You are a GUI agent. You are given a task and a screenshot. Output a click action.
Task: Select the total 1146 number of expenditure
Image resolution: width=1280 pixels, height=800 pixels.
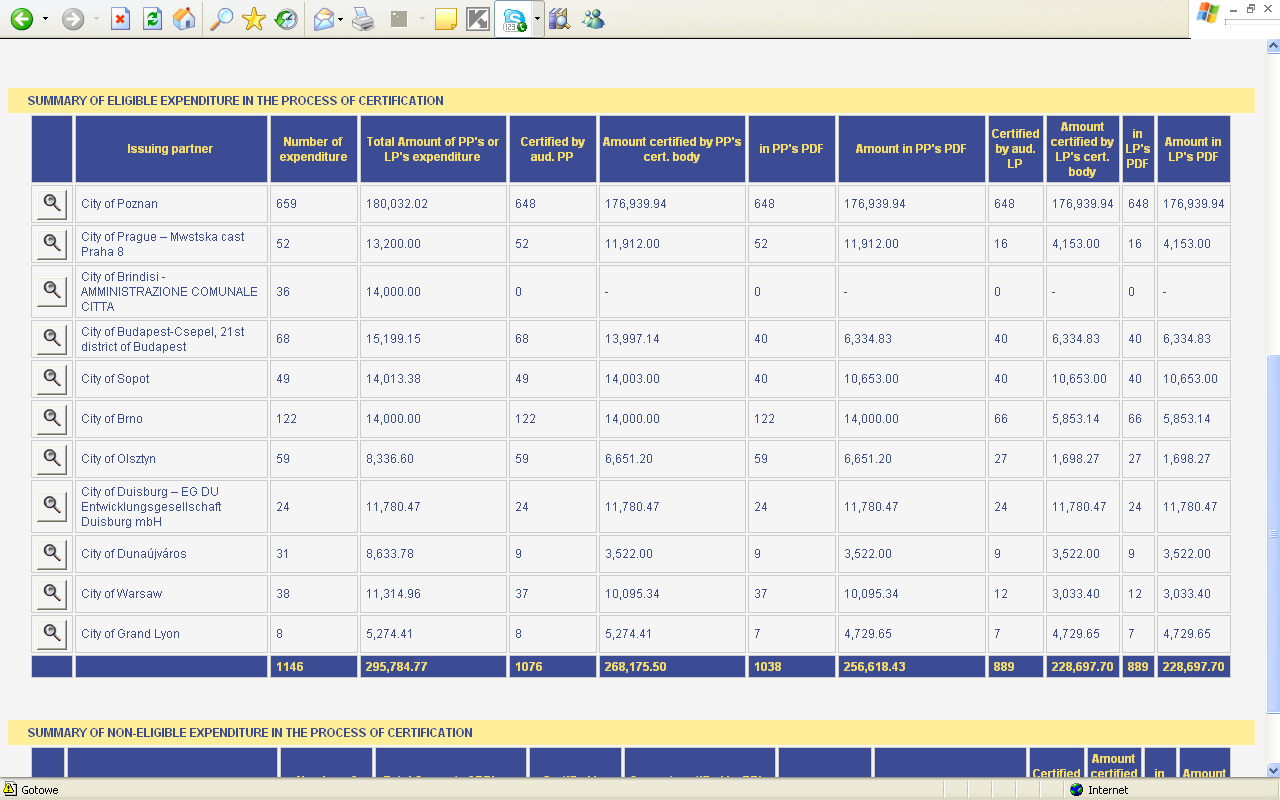click(x=290, y=667)
